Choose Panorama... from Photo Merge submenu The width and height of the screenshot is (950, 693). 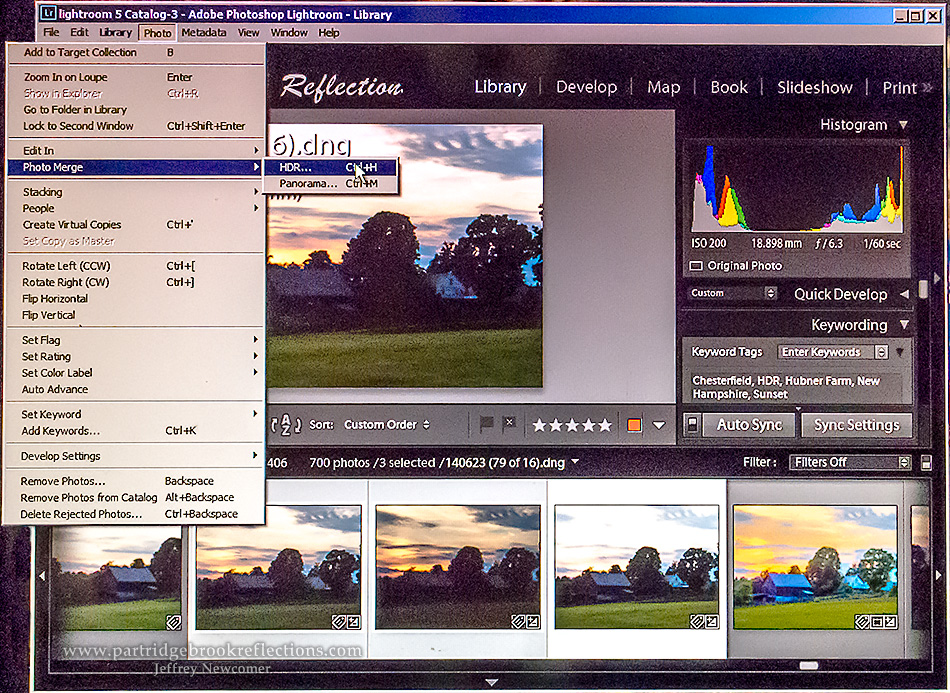pos(331,184)
